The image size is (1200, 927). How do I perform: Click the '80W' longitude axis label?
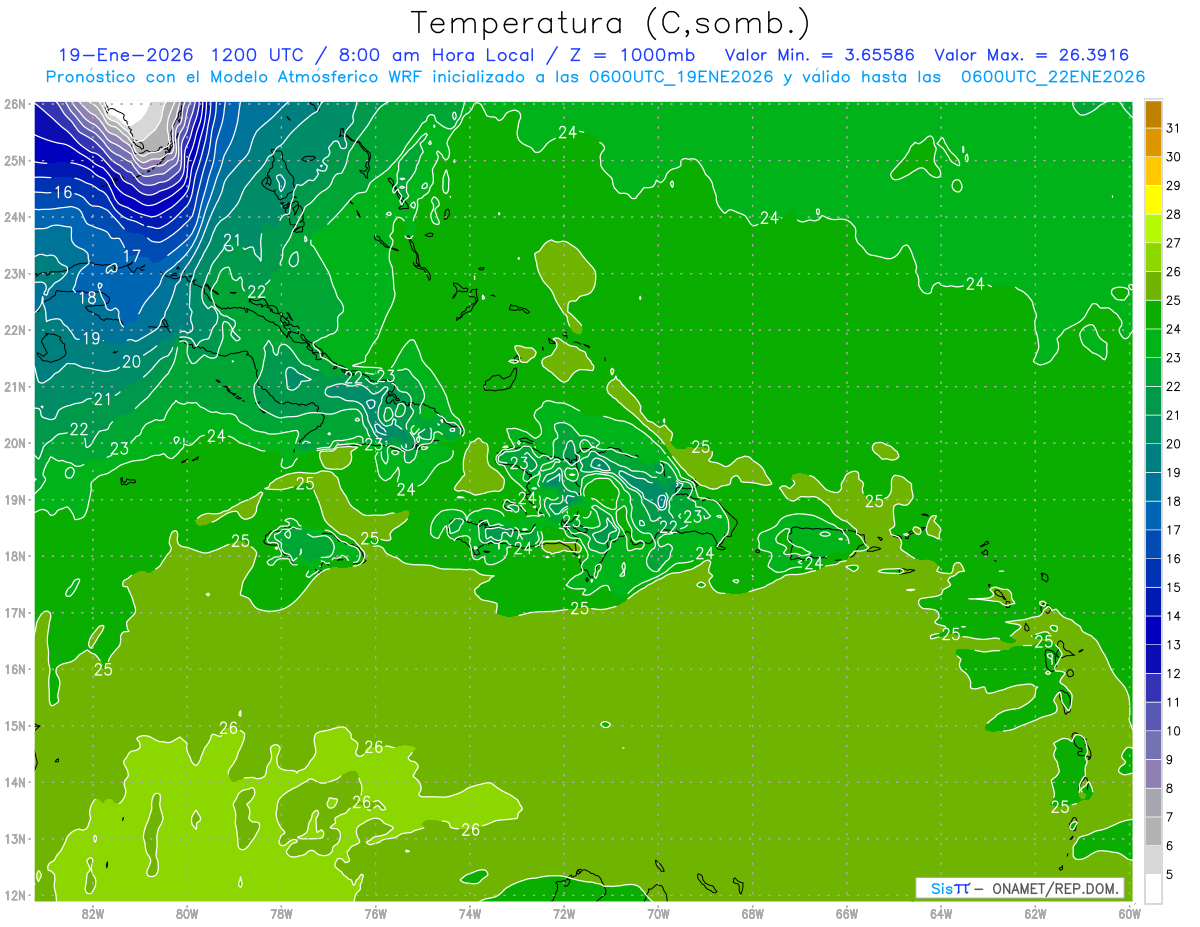187,913
